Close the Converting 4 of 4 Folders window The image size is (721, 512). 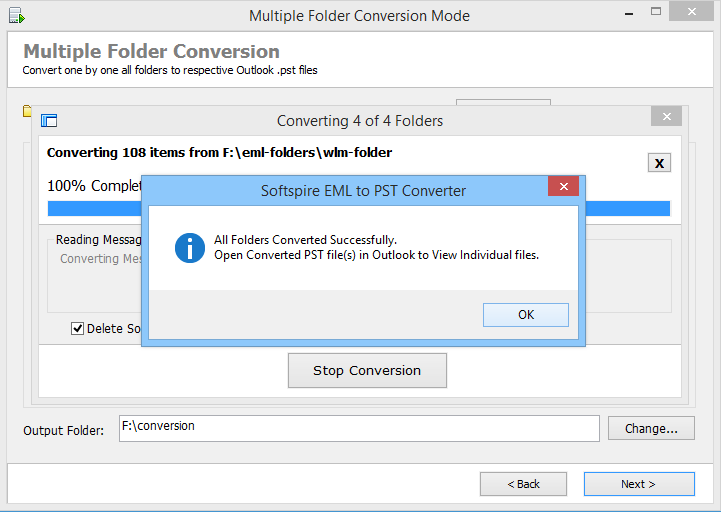(x=666, y=116)
